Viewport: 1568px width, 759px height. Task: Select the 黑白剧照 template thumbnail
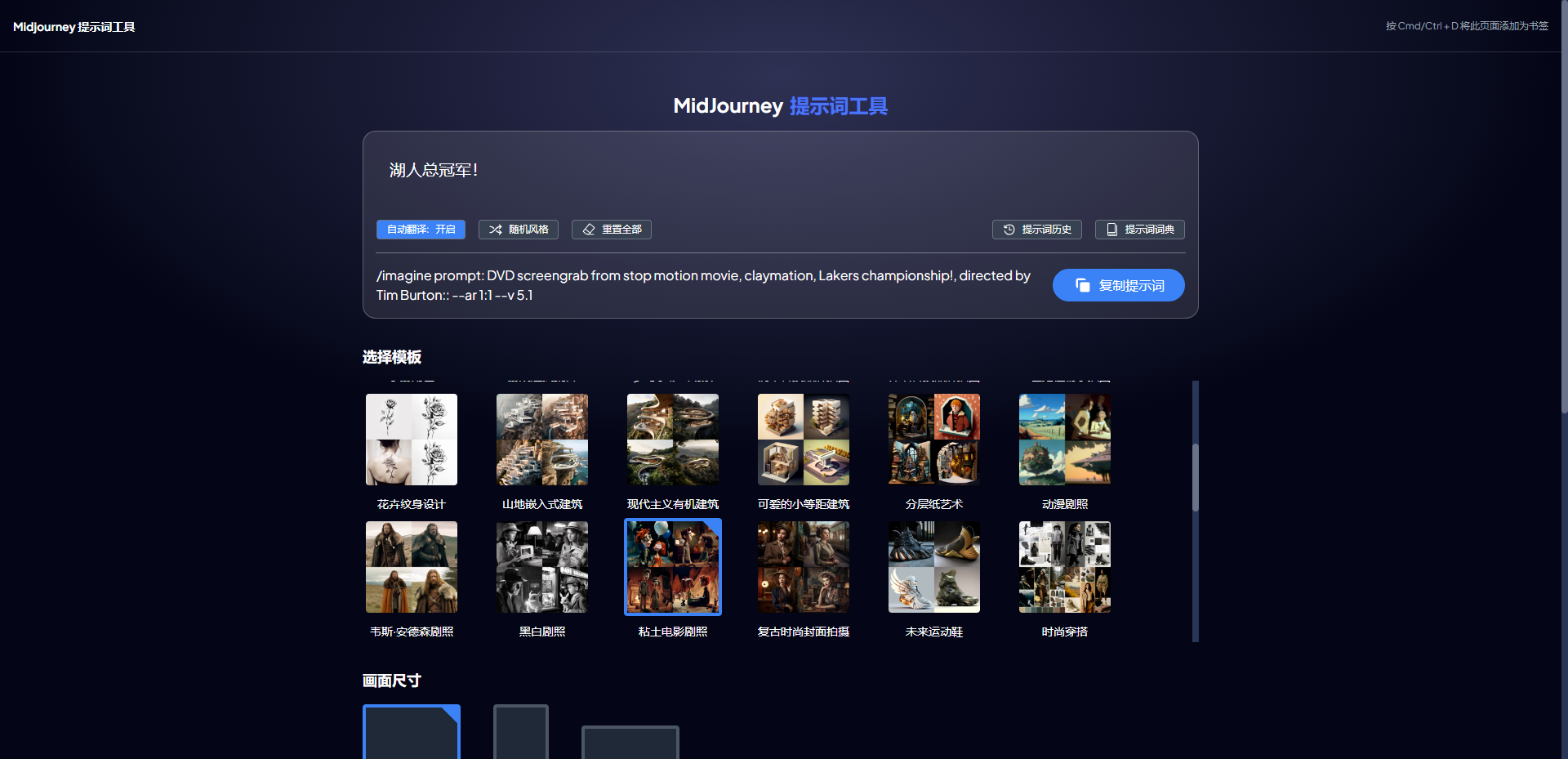(542, 567)
